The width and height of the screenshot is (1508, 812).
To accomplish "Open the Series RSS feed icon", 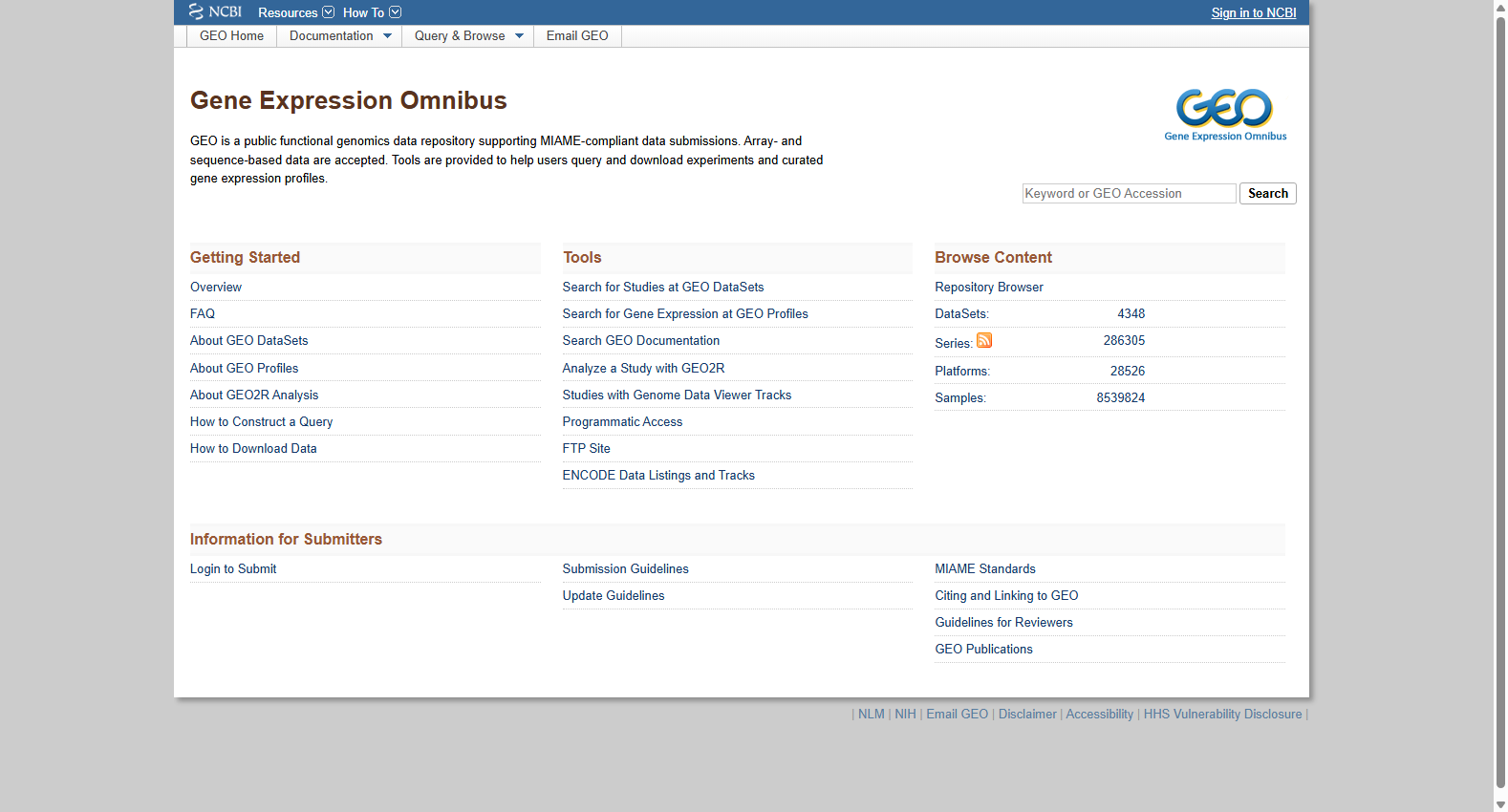I will pyautogui.click(x=984, y=340).
